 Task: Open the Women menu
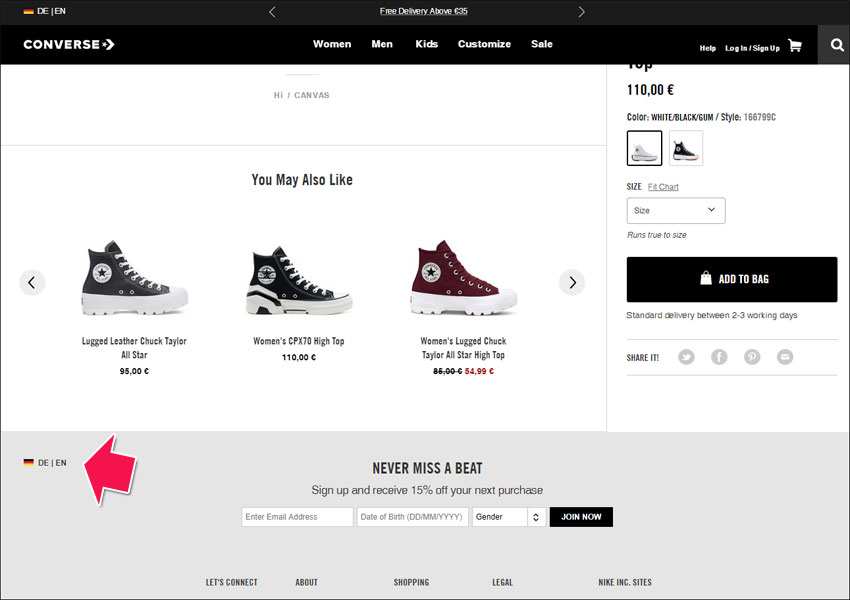[332, 44]
